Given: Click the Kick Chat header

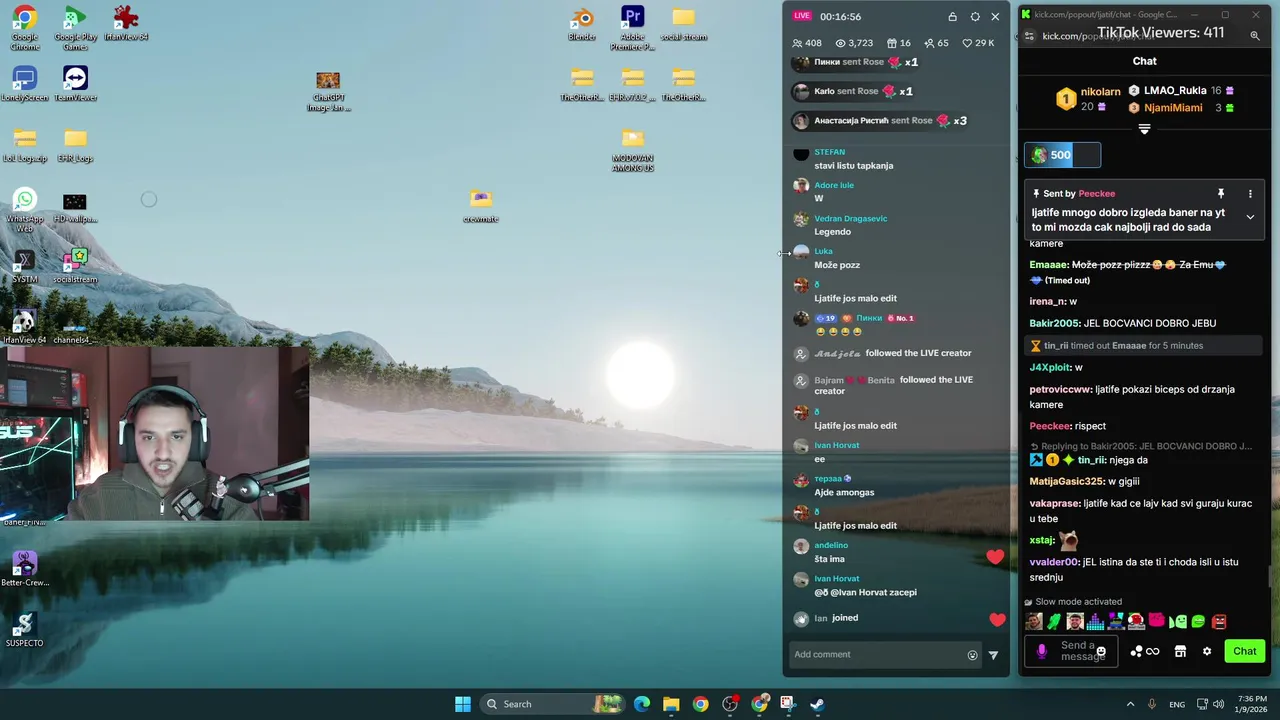Looking at the screenshot, I should click(1144, 61).
